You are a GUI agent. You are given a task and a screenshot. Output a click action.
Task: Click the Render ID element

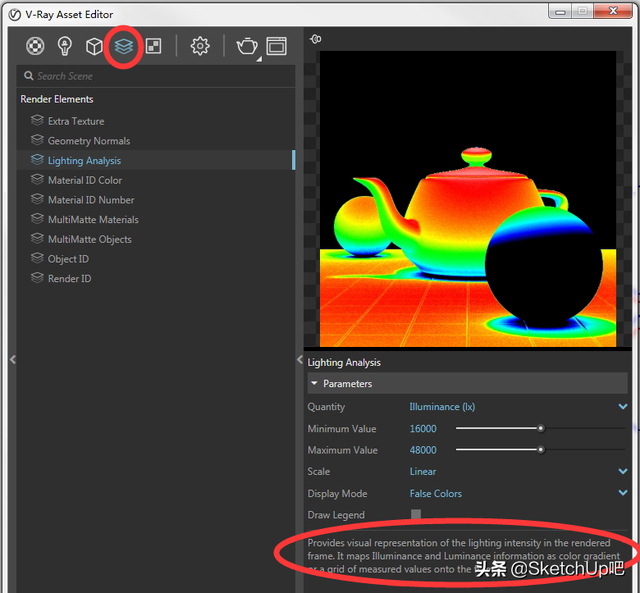coord(69,279)
